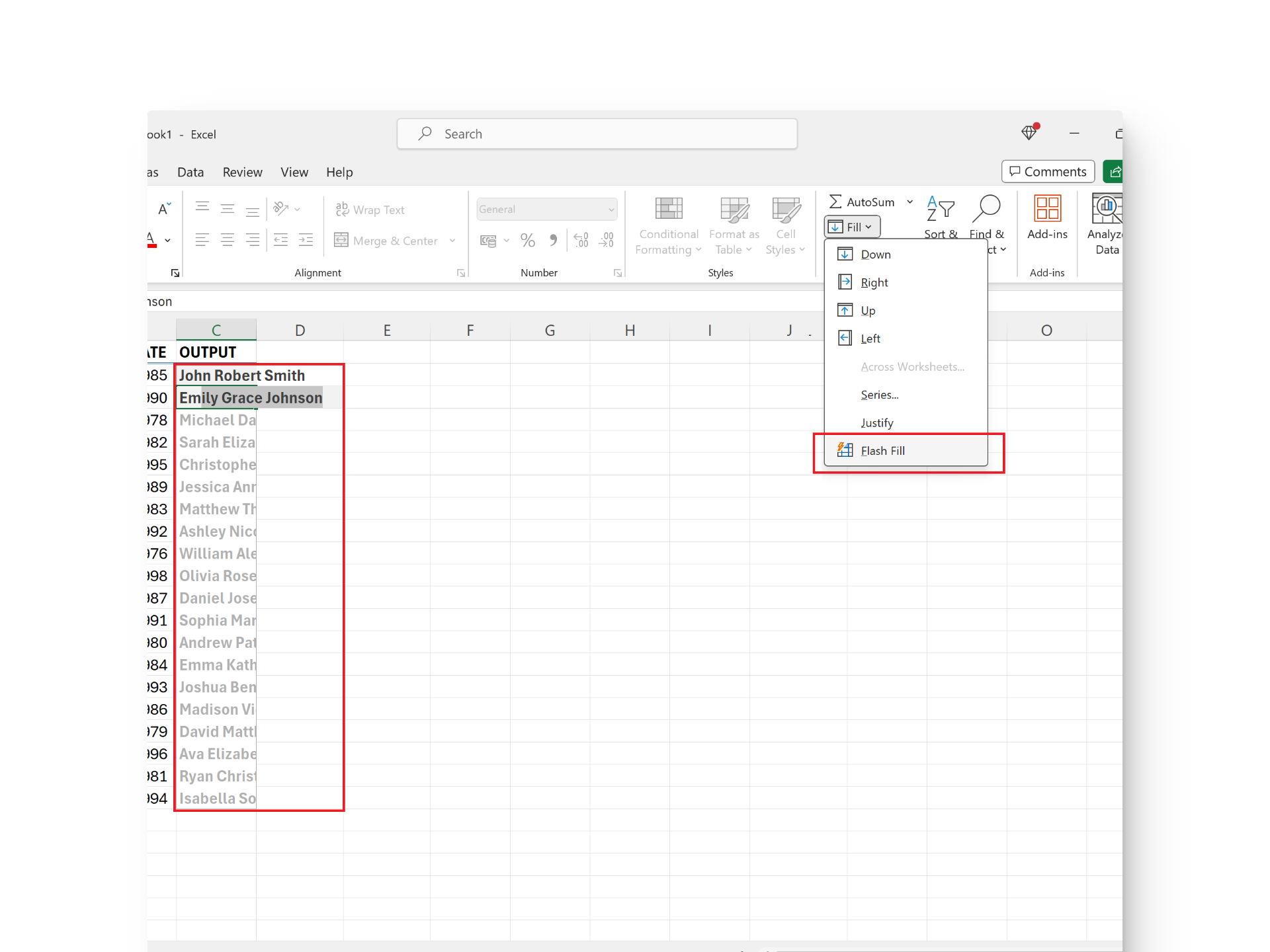Screen dimensions: 1270x952
Task: Launch Analyze Data
Action: [1105, 225]
